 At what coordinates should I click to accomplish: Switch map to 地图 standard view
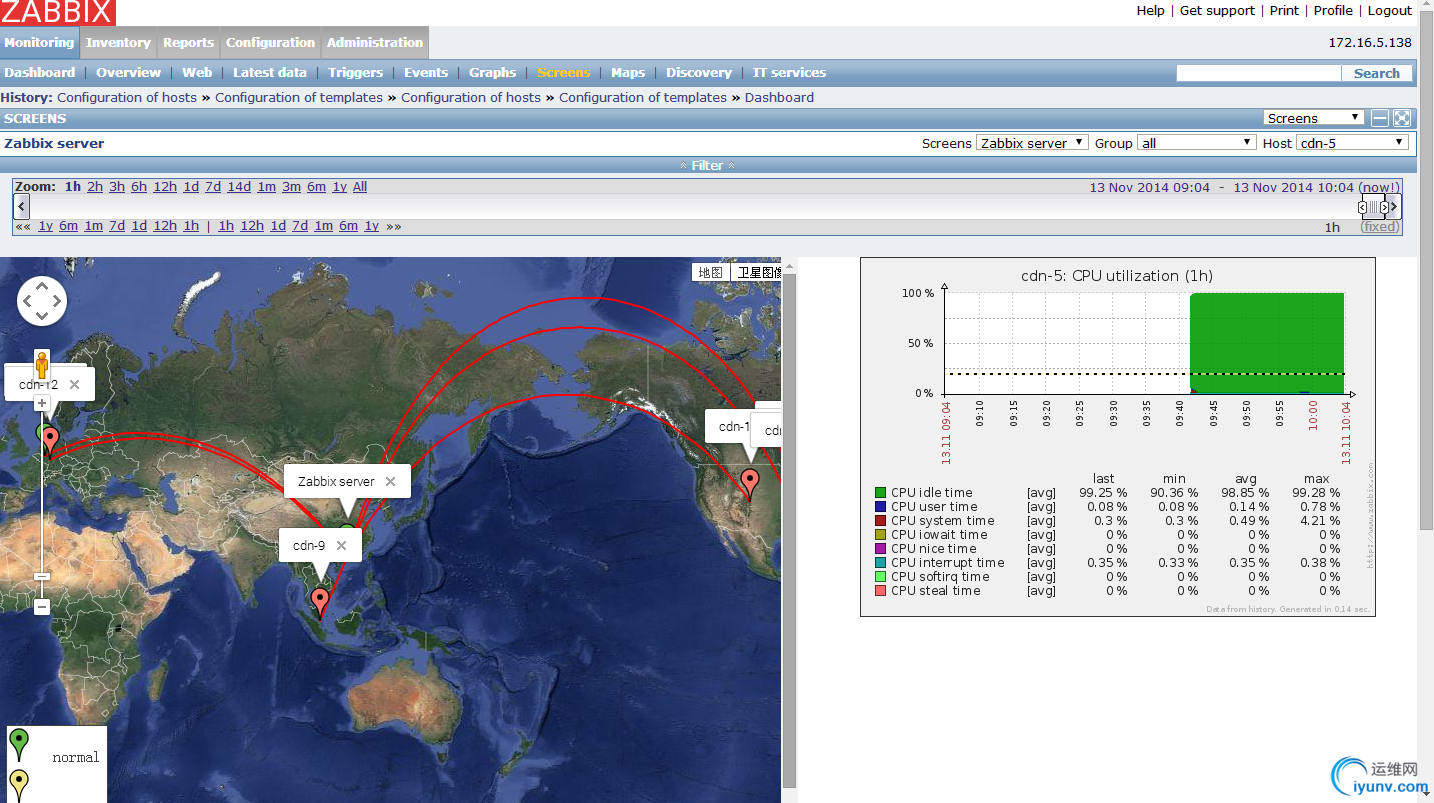[710, 272]
